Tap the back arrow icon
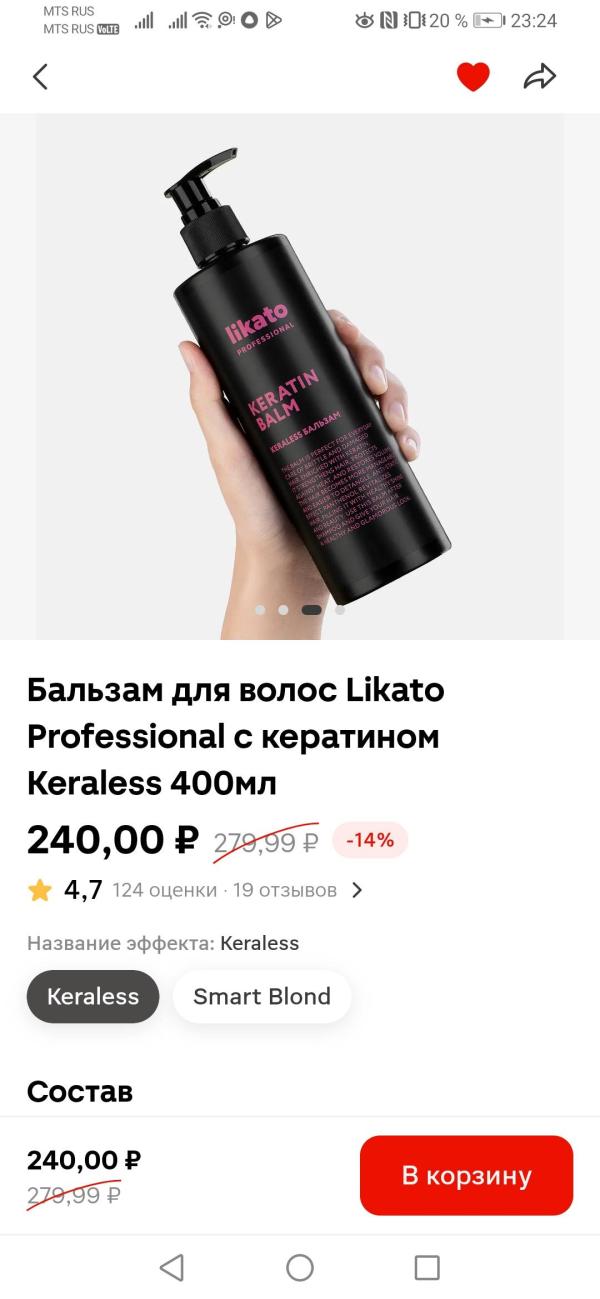 pyautogui.click(x=40, y=77)
